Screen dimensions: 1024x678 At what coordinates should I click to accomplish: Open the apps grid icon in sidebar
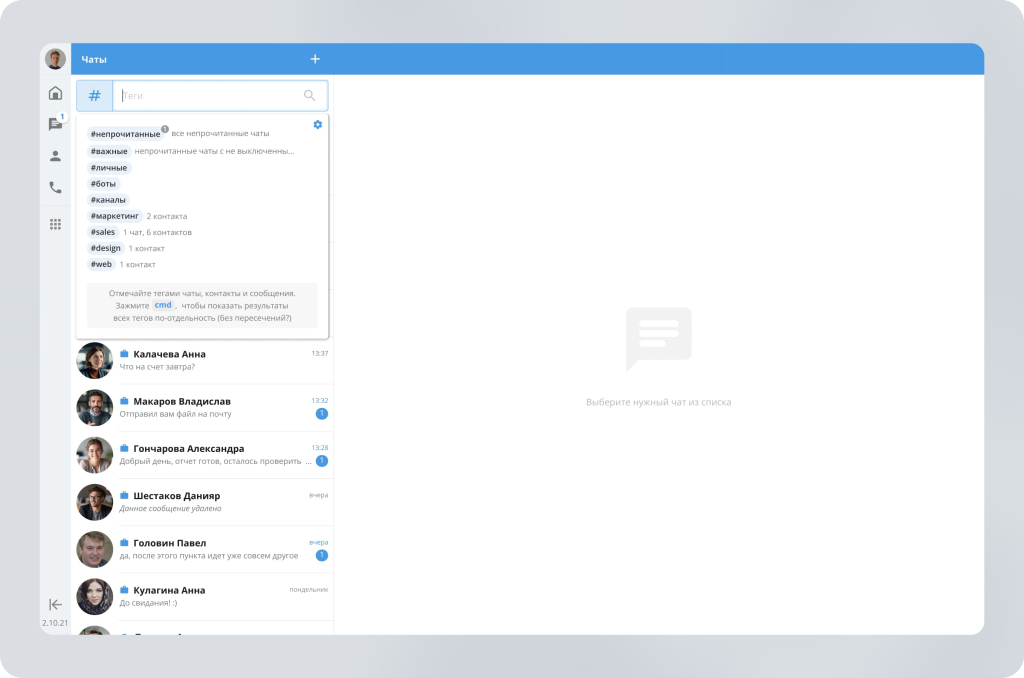coord(56,224)
